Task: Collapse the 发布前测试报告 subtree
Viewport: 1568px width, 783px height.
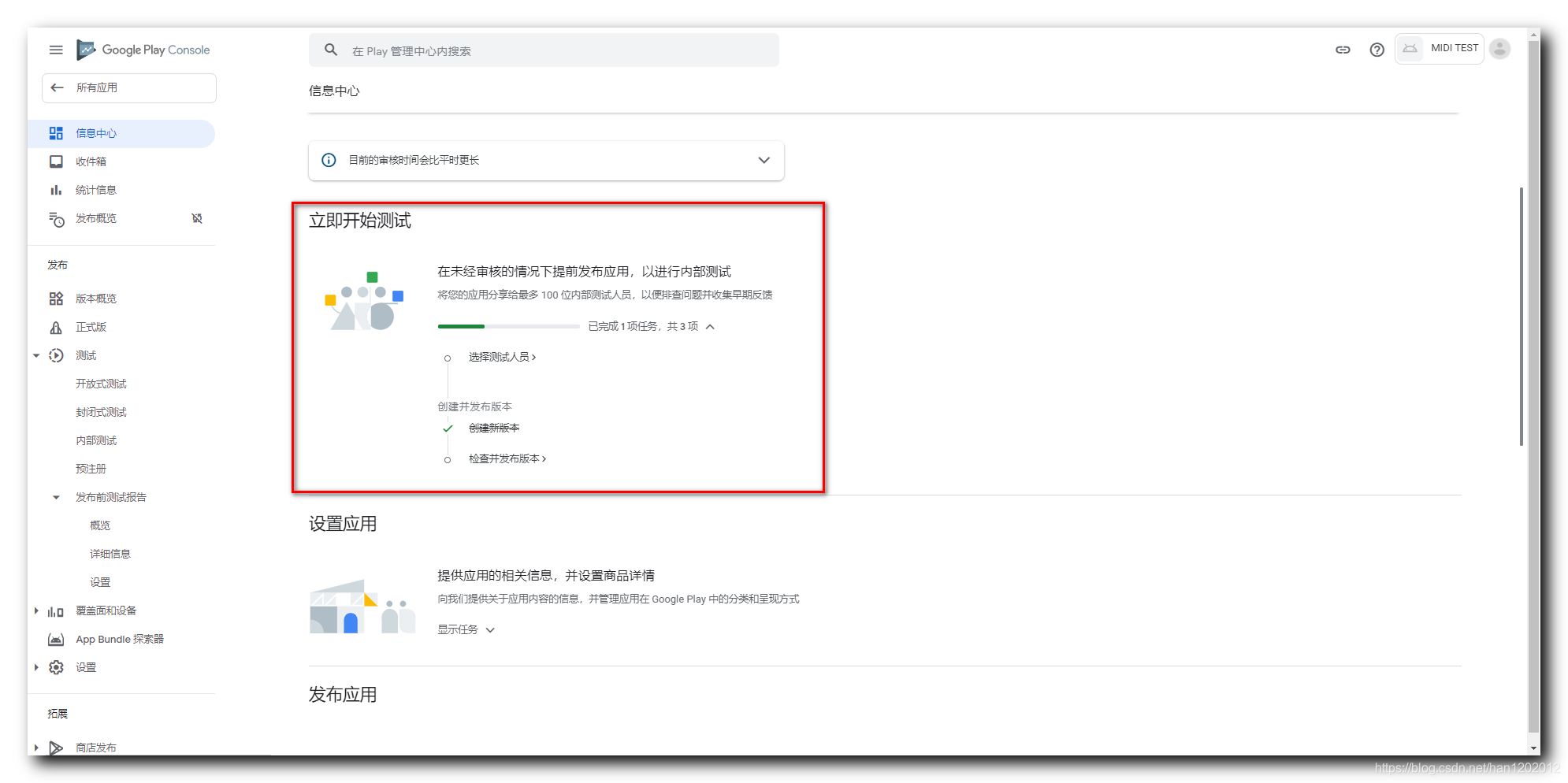Action: (x=55, y=496)
